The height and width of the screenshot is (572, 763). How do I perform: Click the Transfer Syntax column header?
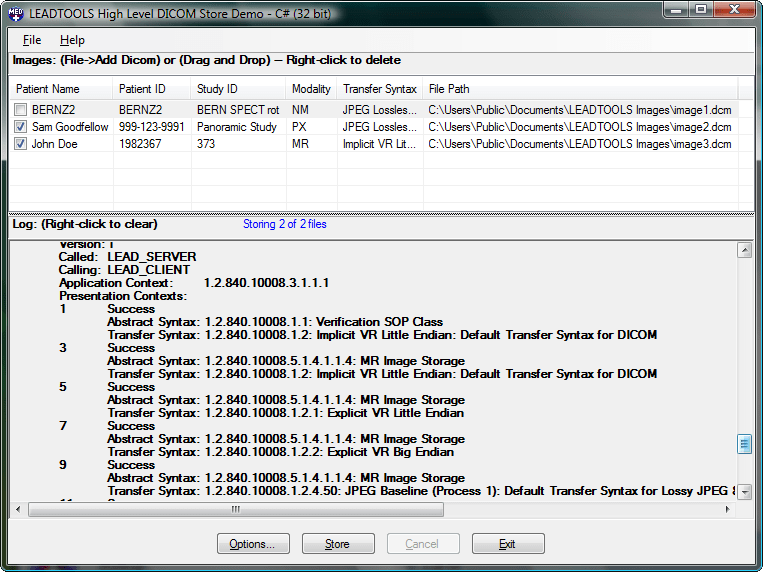click(380, 89)
